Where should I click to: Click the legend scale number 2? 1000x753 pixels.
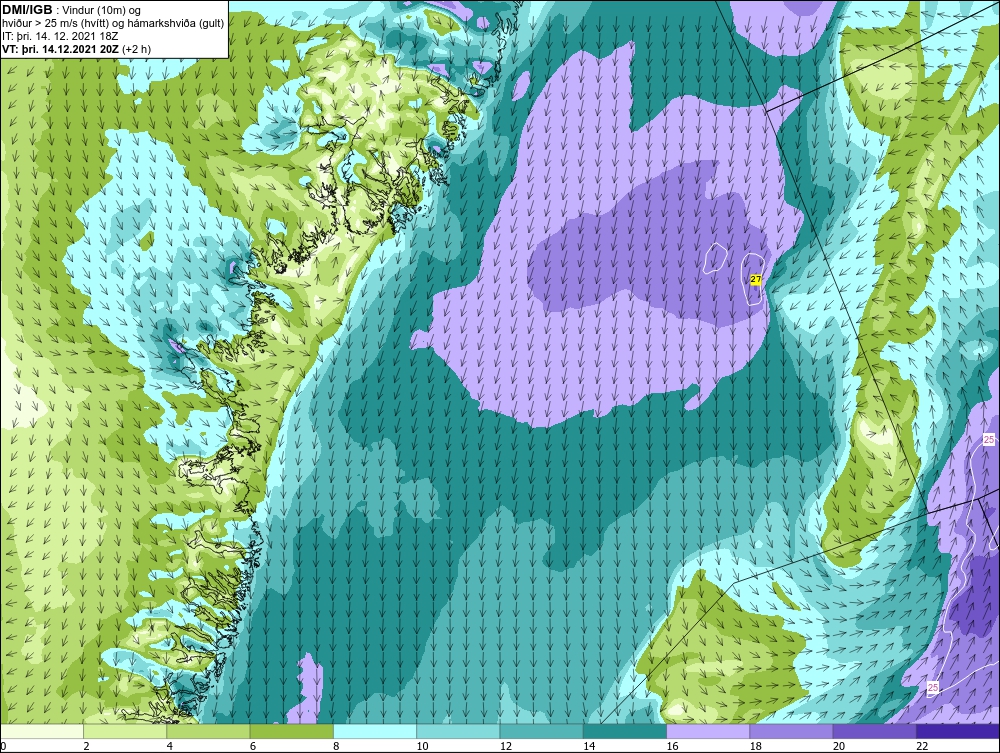click(x=87, y=746)
